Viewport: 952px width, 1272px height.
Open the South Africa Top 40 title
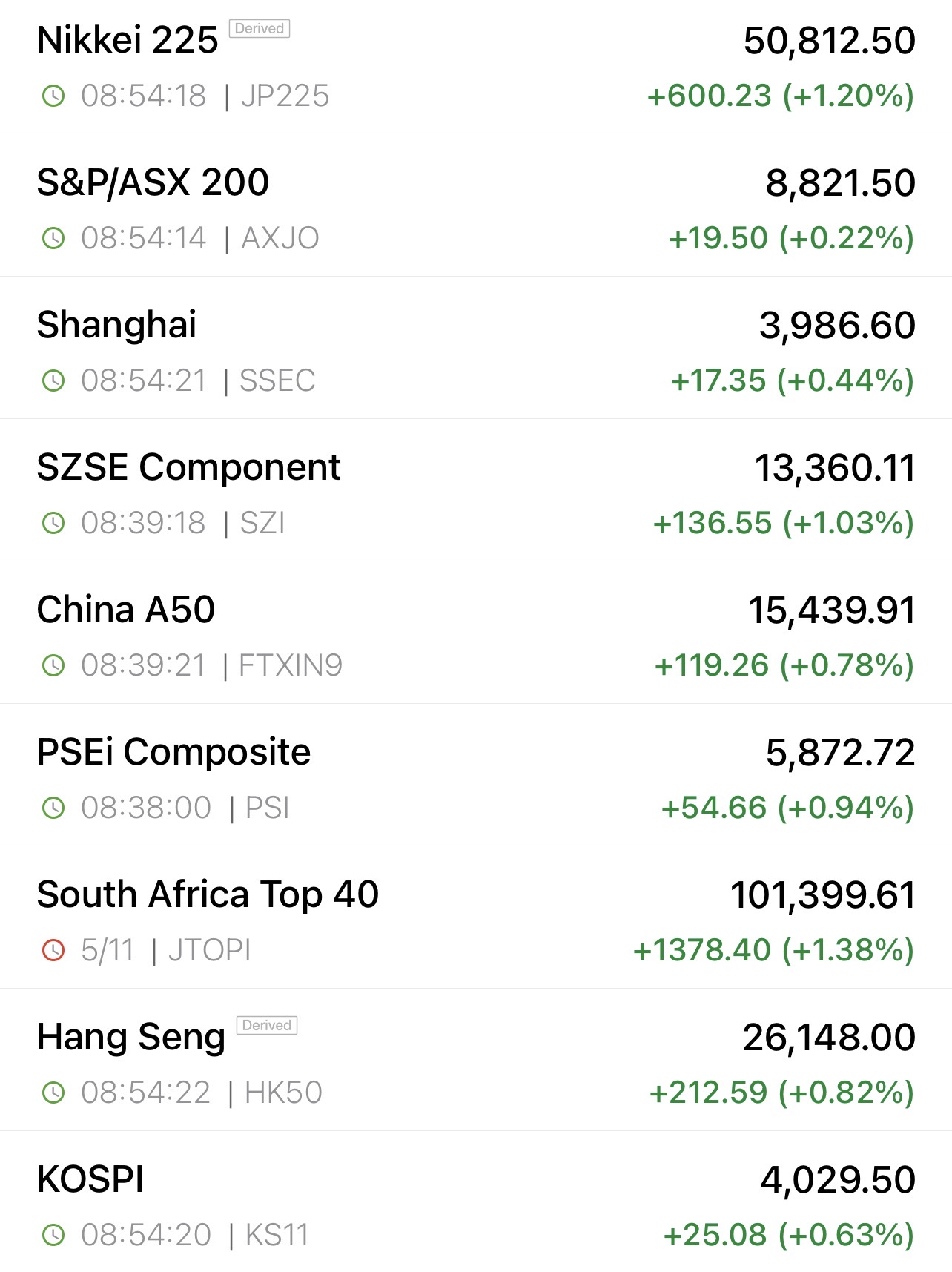pos(208,894)
